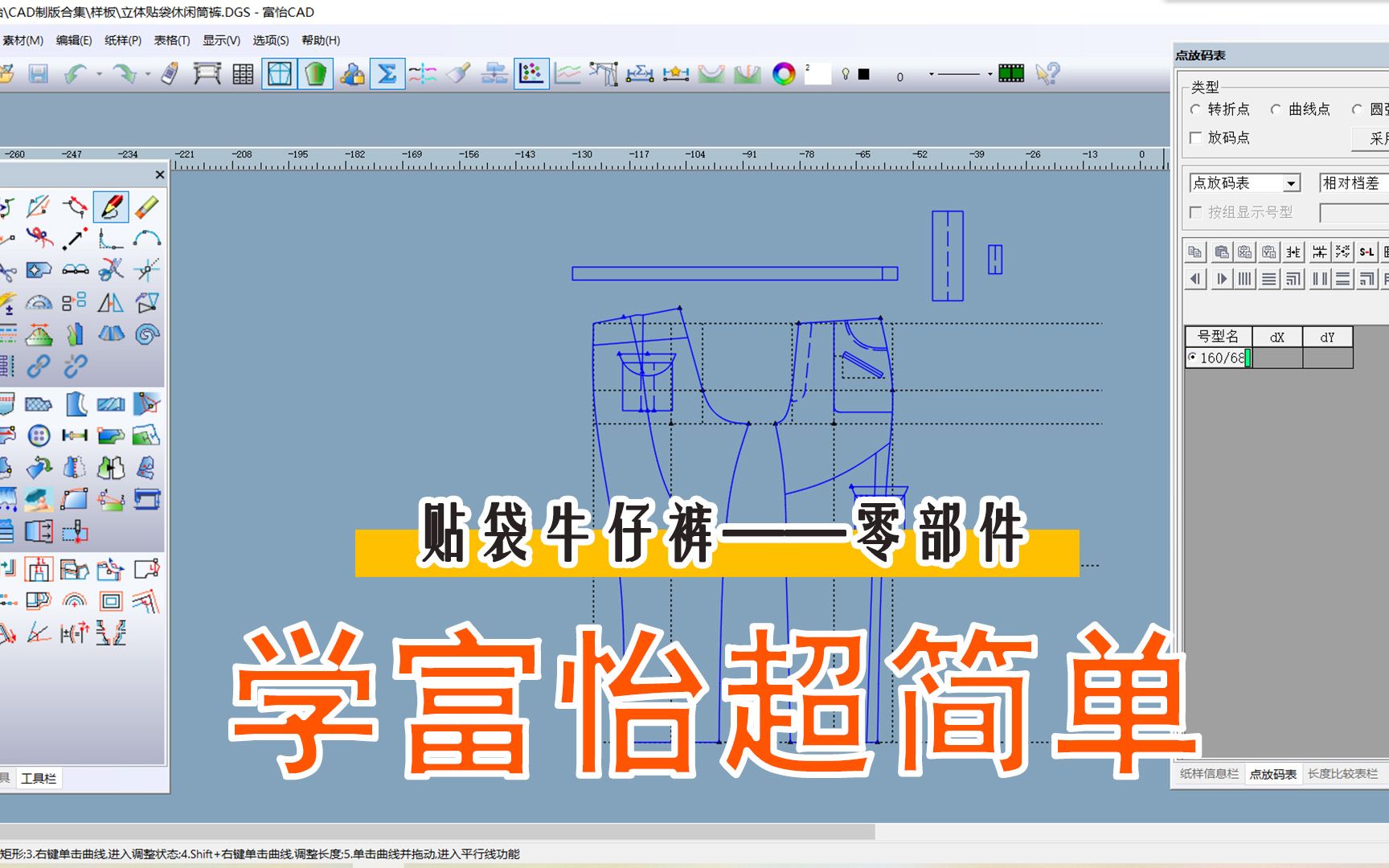Viewport: 1389px width, 868px height.
Task: Open the 编辑(E) menu
Action: 74,40
